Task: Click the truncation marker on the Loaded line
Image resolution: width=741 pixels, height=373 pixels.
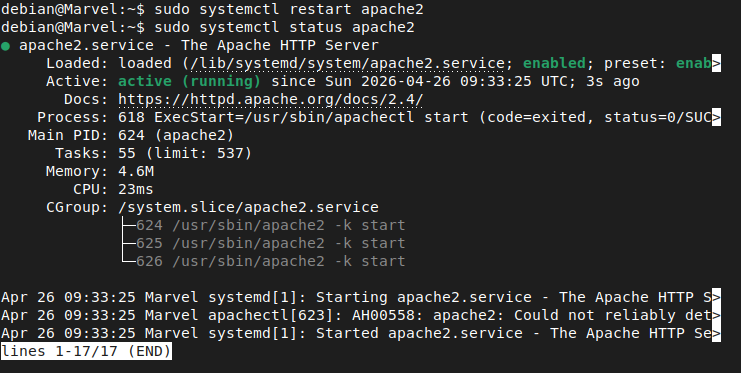Action: click(x=716, y=63)
